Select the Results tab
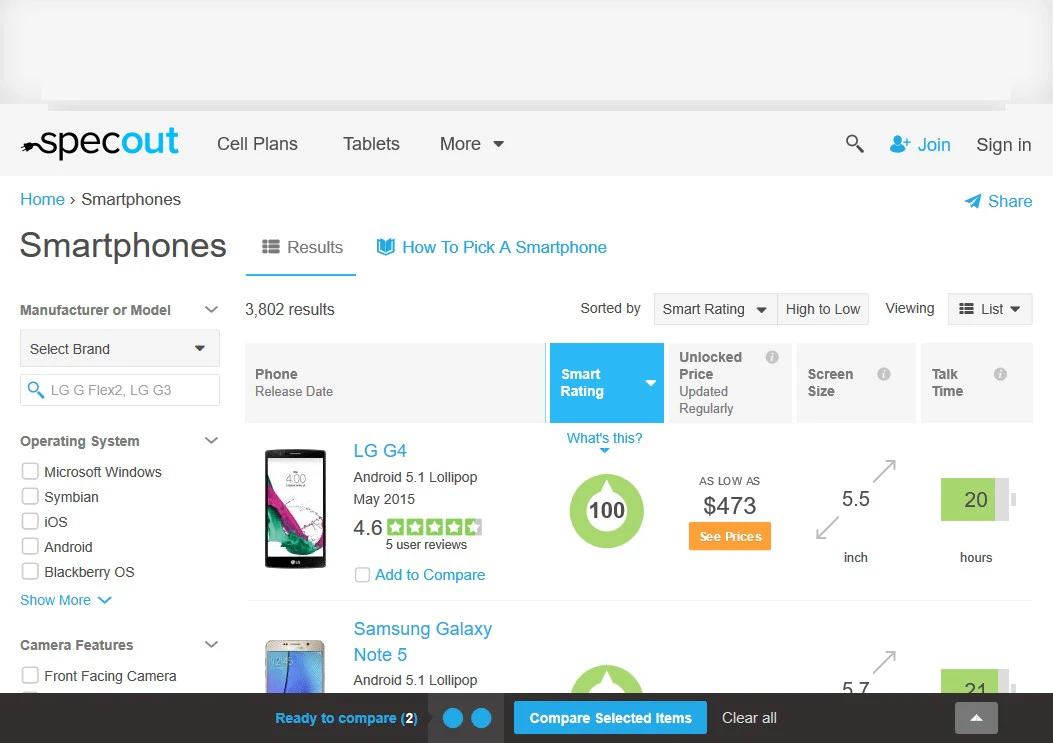This screenshot has width=1053, height=743. (x=302, y=247)
